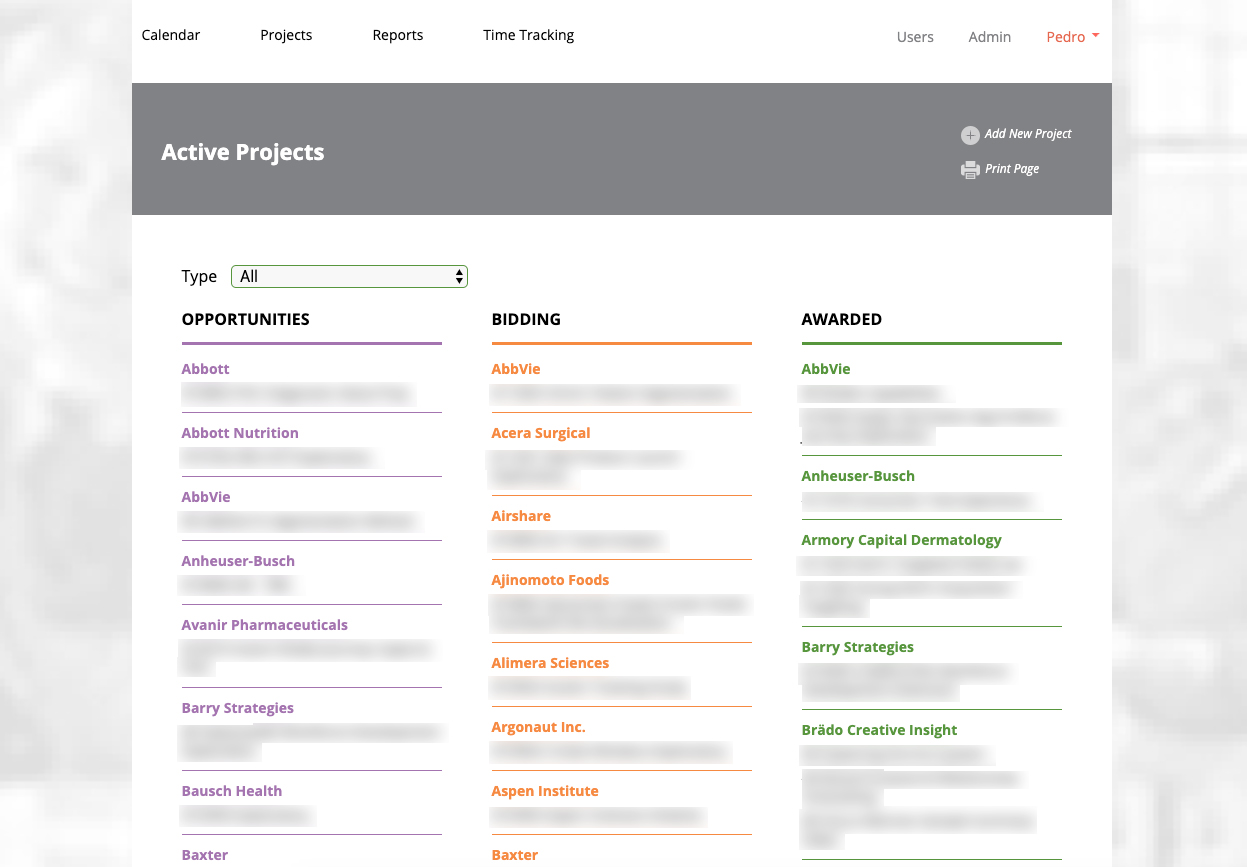Select the Print Page link text
The image size is (1247, 867).
coord(1012,169)
